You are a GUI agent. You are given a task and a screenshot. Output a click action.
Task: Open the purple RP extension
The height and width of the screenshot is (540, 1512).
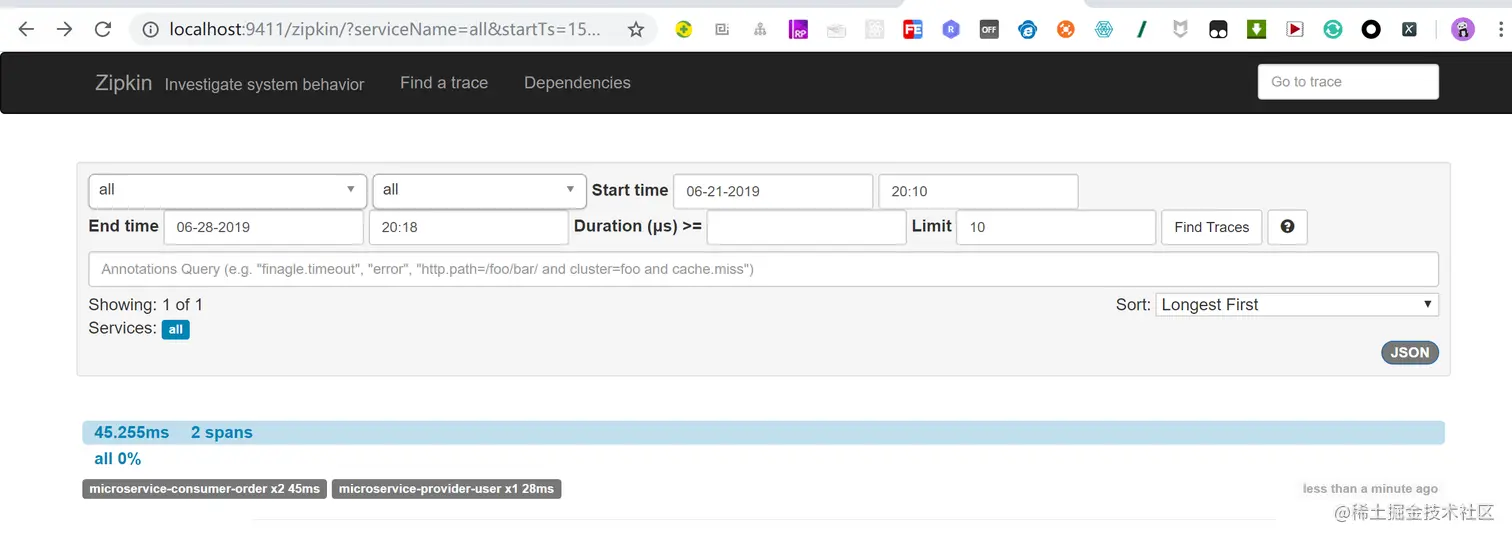[798, 30]
